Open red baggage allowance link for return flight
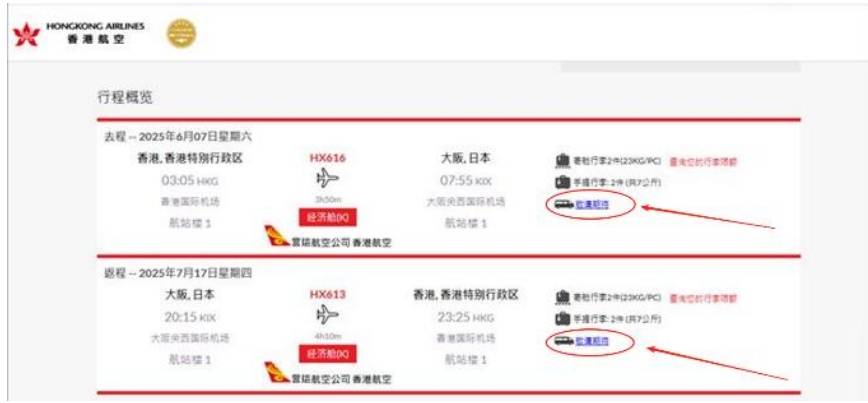 [x=703, y=298]
